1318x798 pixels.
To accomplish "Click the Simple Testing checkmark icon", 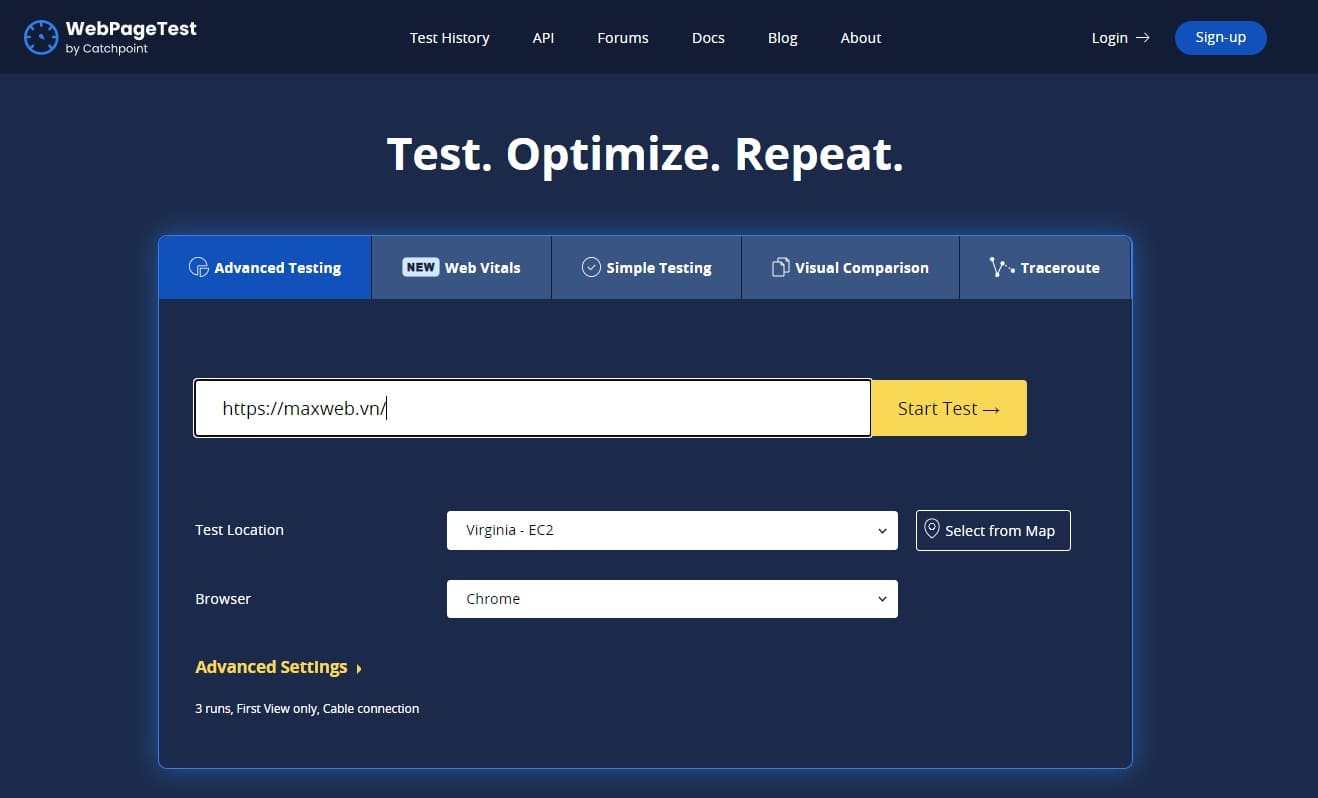I will click(x=591, y=267).
